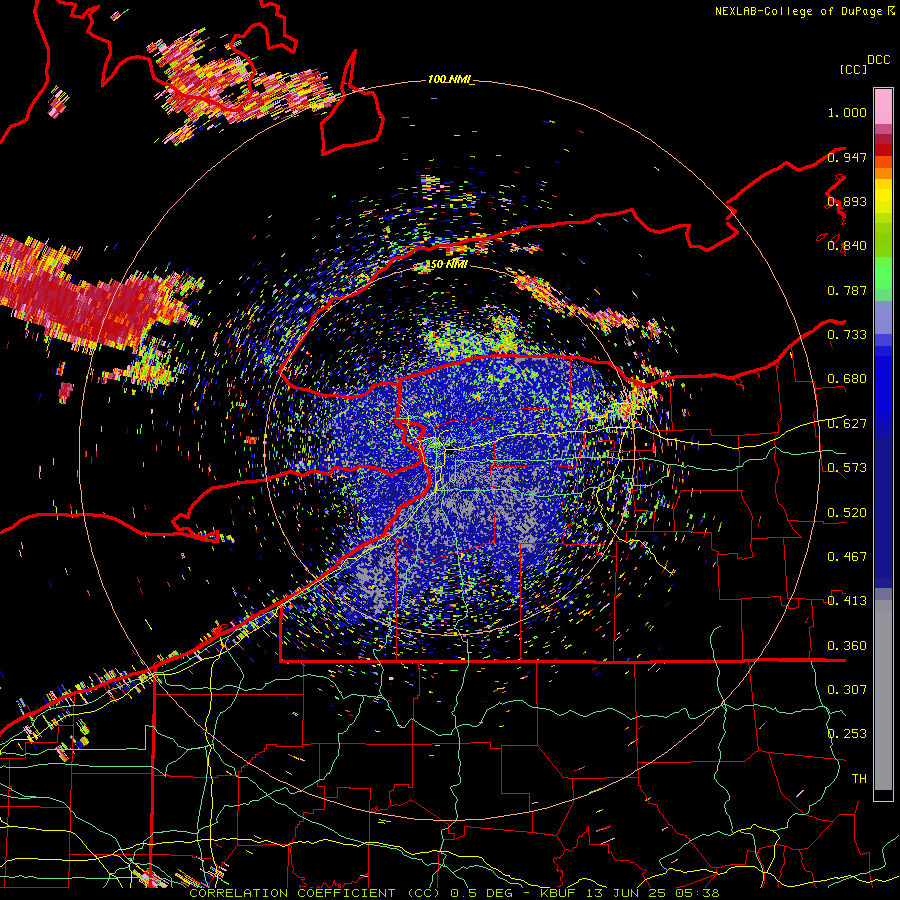Click the 0.733 legend value

click(847, 335)
